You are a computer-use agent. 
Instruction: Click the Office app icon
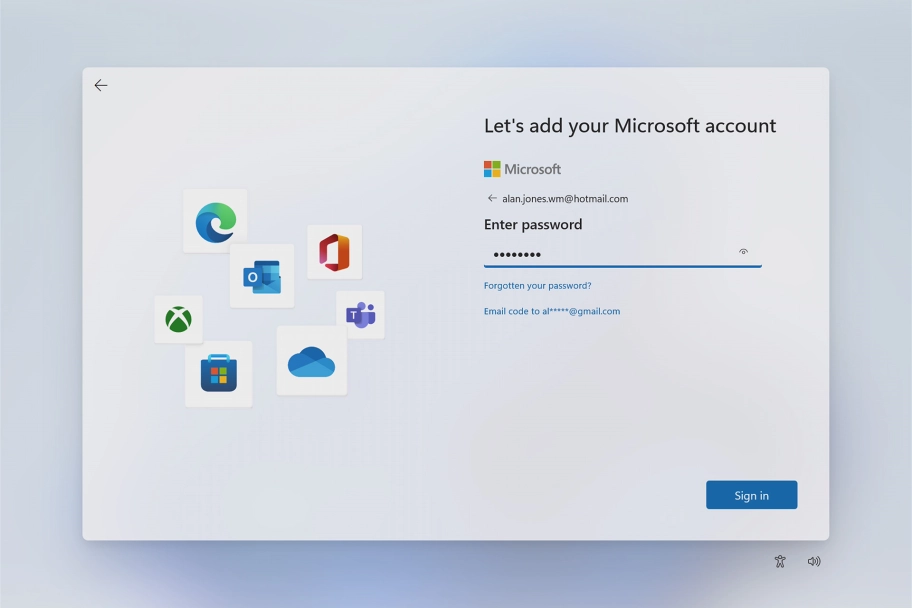pos(335,252)
